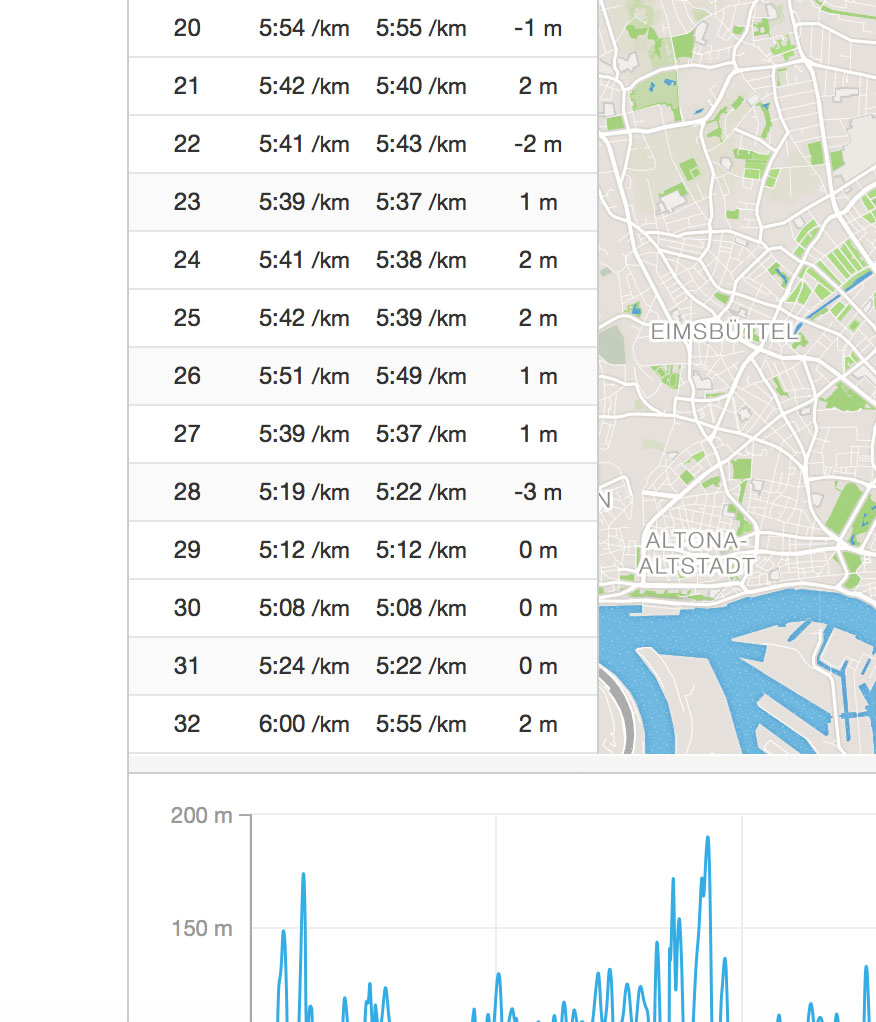Image resolution: width=876 pixels, height=1022 pixels.
Task: Select split number 22 row
Action: (362, 144)
